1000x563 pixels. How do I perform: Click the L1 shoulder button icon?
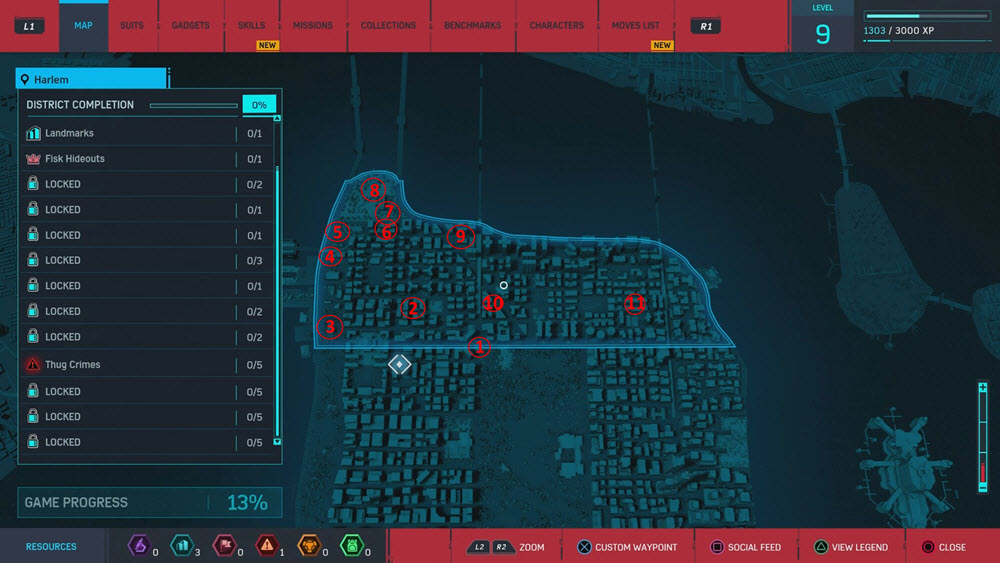29,26
